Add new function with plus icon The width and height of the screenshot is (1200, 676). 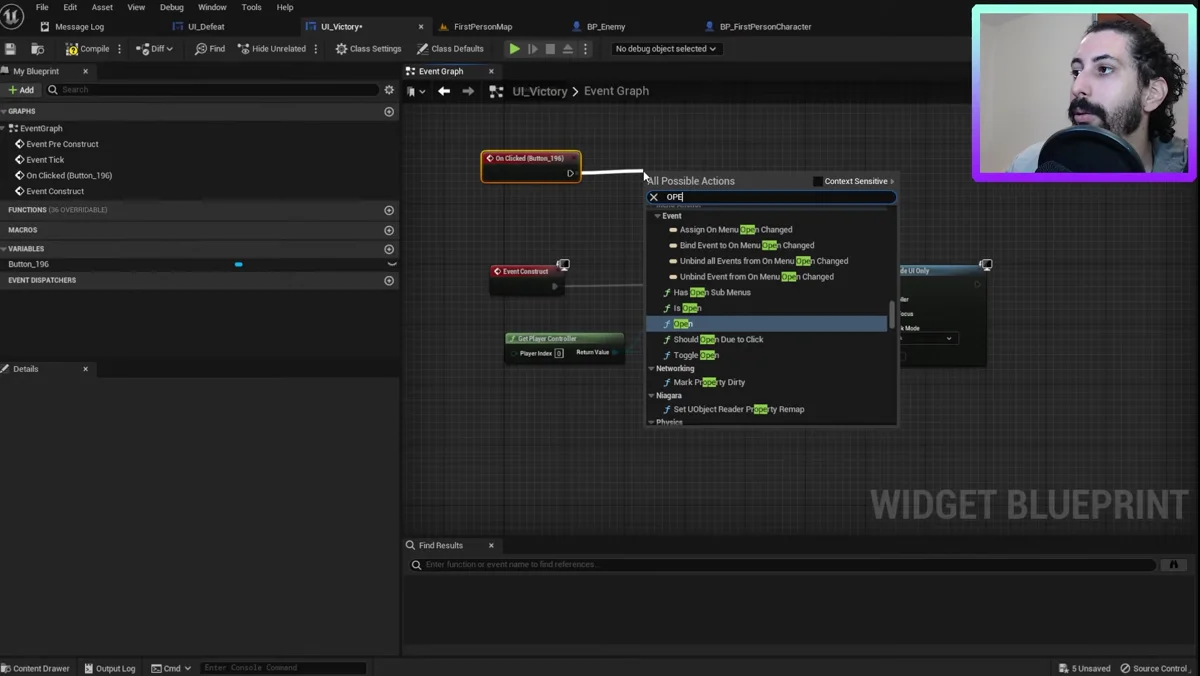click(x=389, y=210)
